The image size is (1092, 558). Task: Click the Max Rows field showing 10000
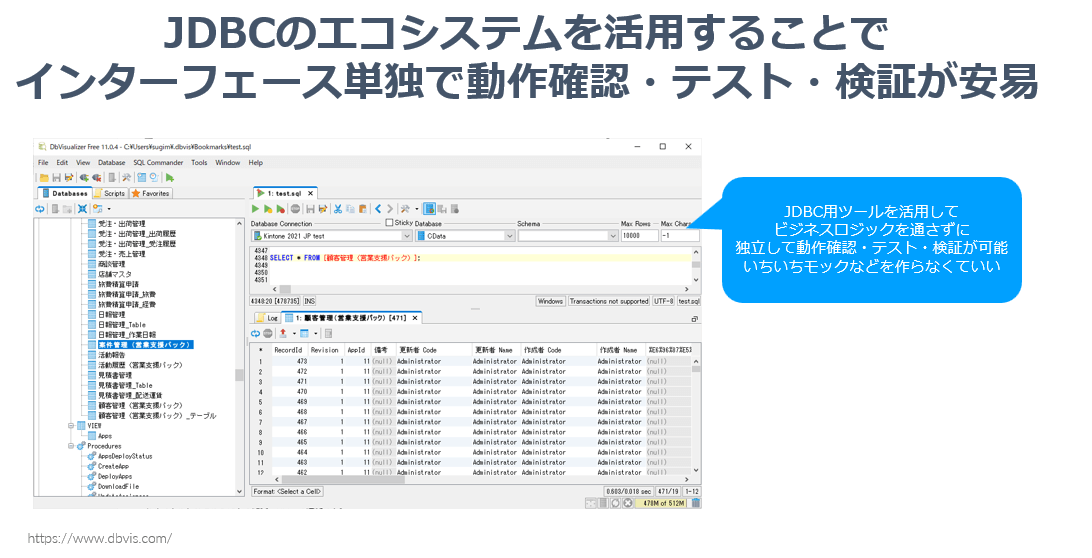(639, 236)
